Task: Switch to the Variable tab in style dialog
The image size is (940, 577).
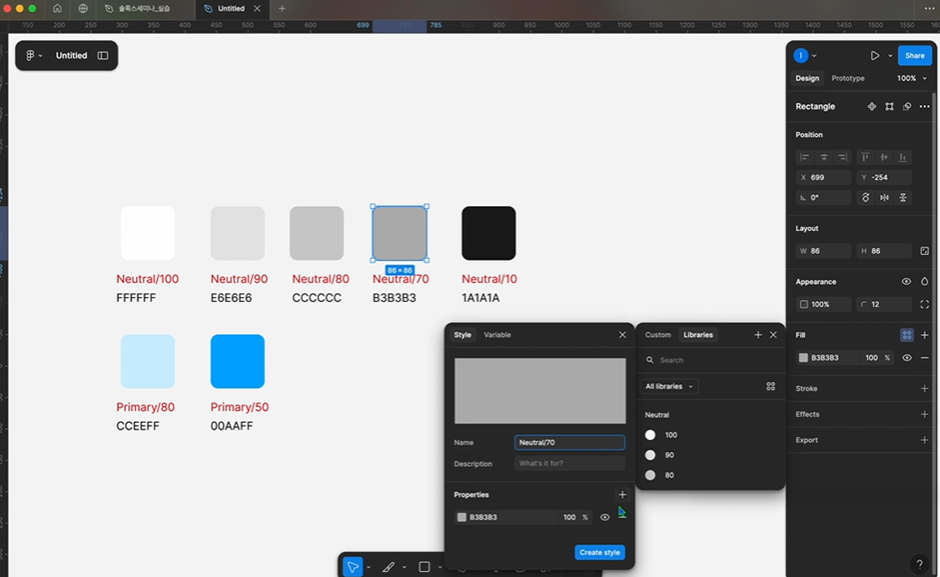Action: click(x=497, y=335)
